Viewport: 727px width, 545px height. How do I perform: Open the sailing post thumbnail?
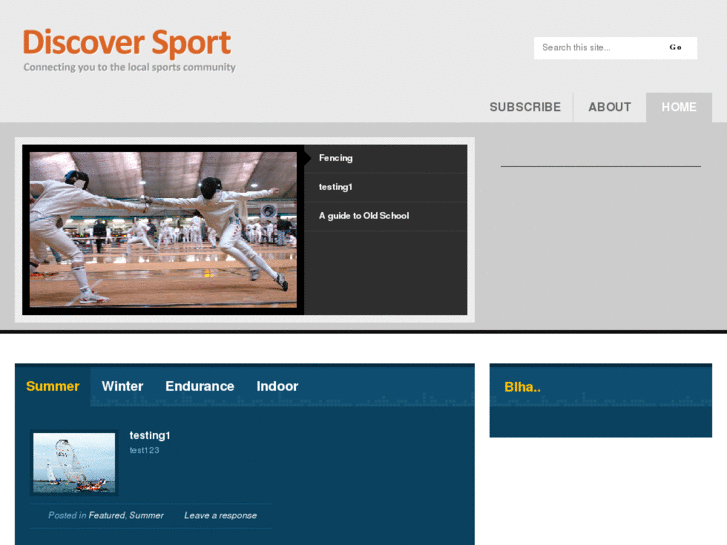click(74, 462)
